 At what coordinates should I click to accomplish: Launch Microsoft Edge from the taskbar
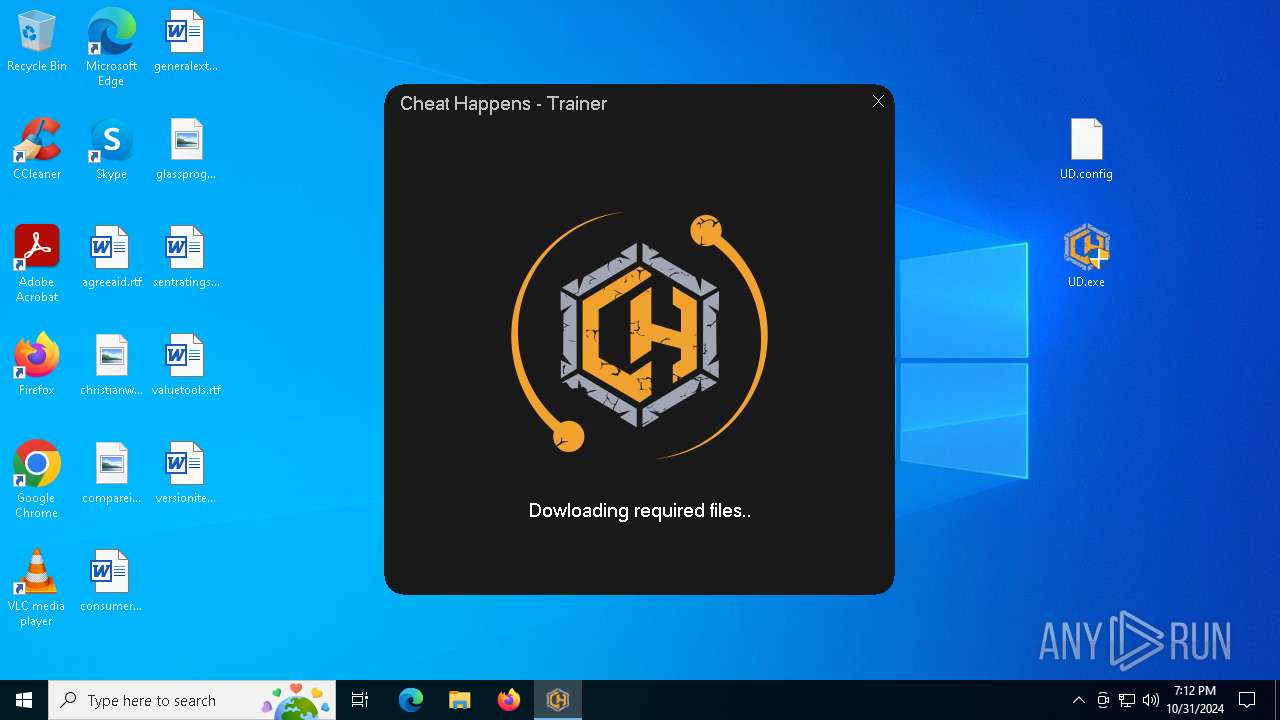pos(411,700)
